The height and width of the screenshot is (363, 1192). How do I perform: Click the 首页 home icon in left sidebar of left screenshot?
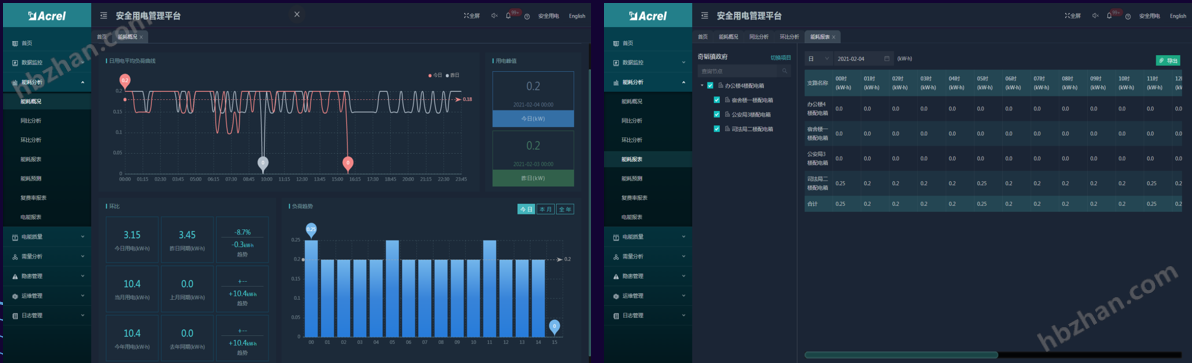pos(14,43)
